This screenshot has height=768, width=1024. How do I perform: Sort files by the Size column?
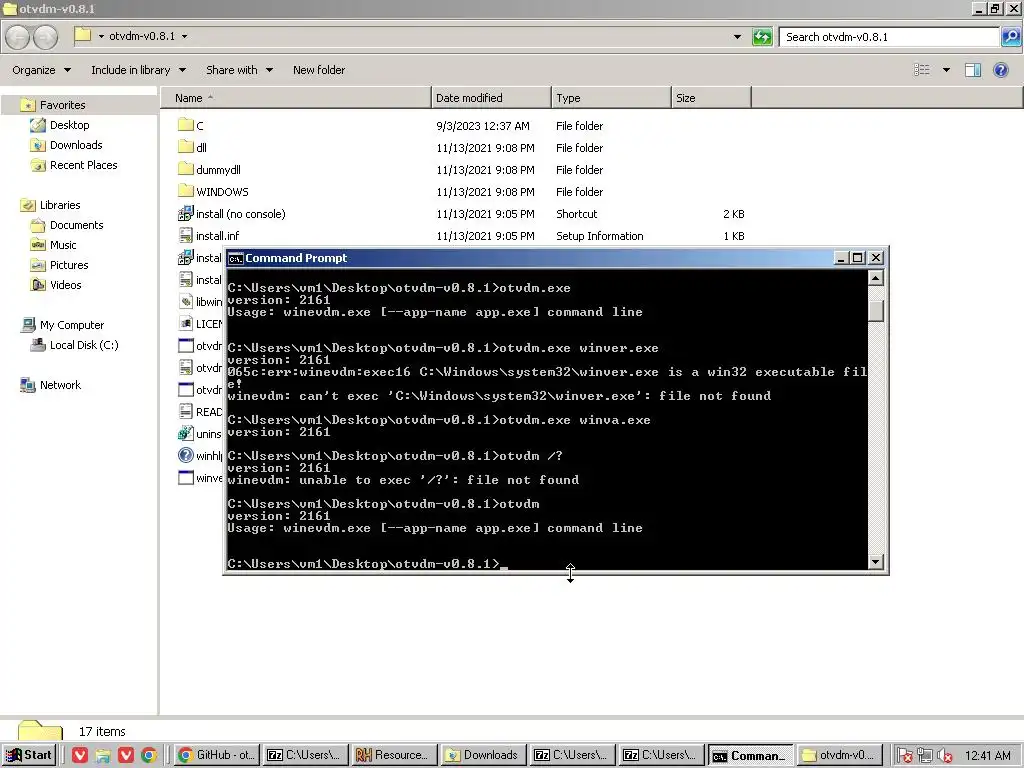(x=711, y=98)
